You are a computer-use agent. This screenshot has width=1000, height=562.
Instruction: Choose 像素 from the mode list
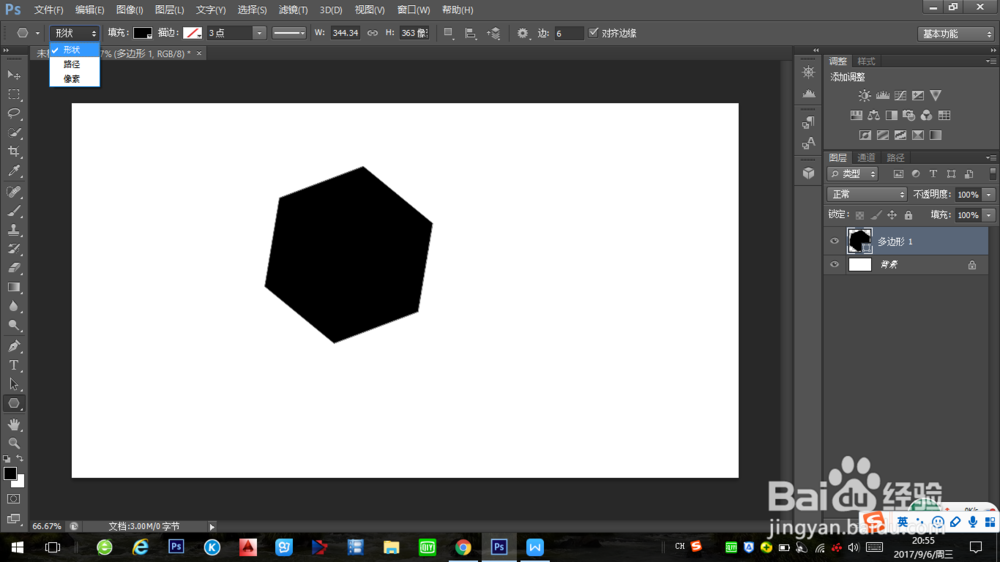pyautogui.click(x=72, y=78)
